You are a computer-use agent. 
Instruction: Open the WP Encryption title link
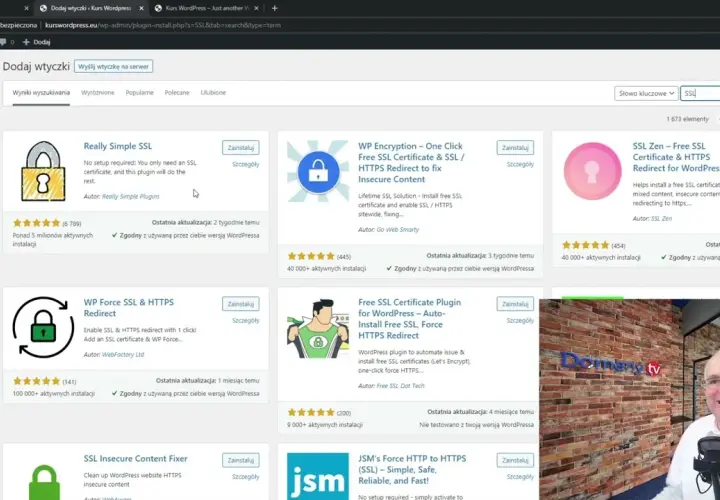pyautogui.click(x=411, y=163)
